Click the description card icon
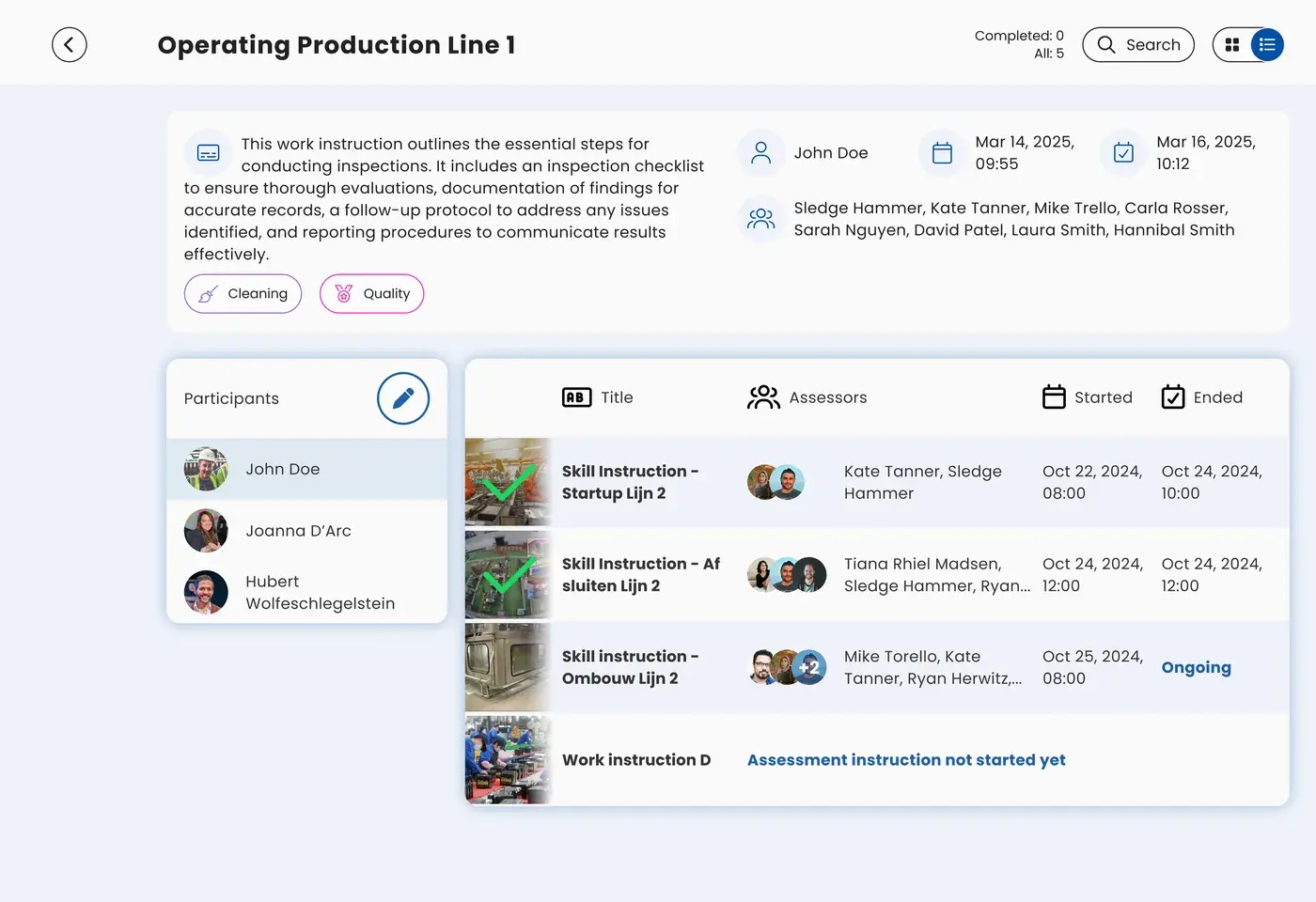 209,152
